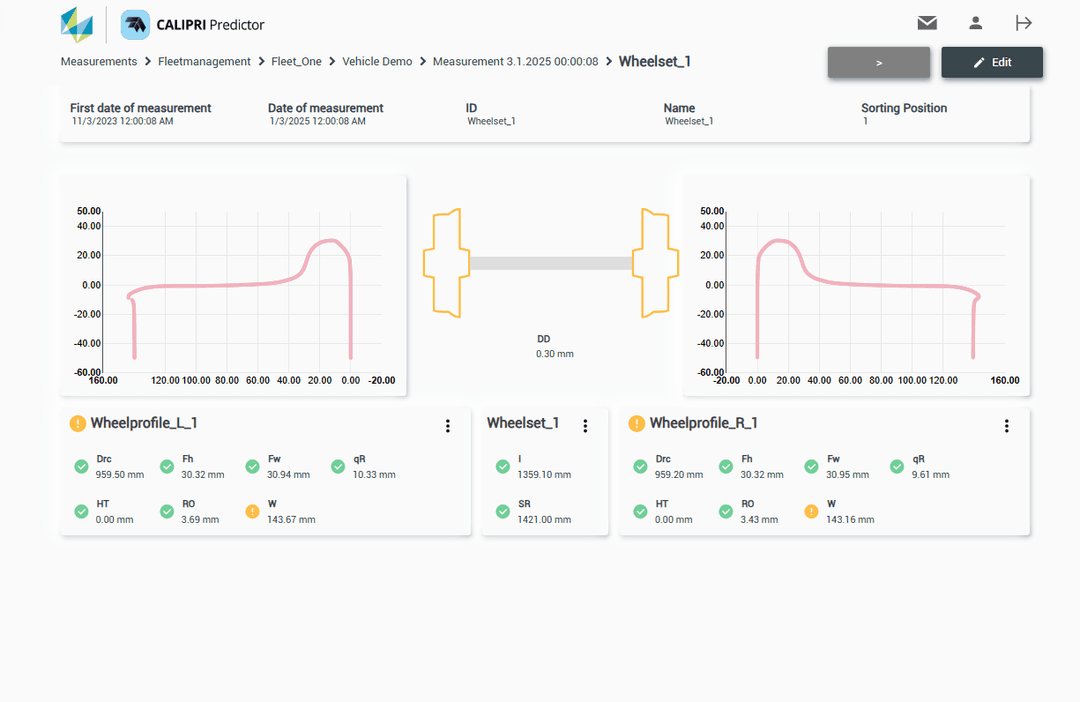The width and height of the screenshot is (1080, 702).
Task: Open the three-dot menu on Wheelset_1 card
Action: (585, 425)
